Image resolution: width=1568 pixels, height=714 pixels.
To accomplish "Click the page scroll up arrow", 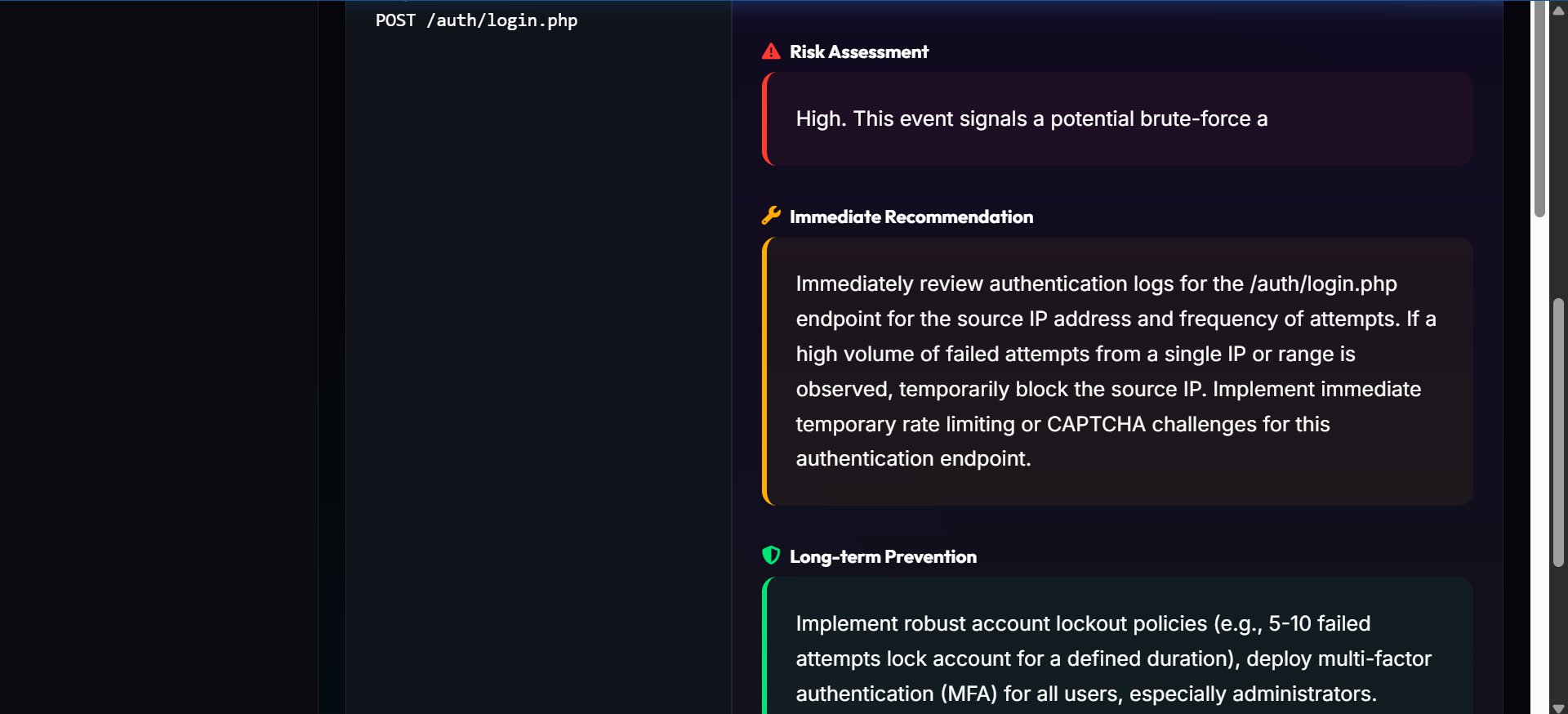I will click(1558, 11).
